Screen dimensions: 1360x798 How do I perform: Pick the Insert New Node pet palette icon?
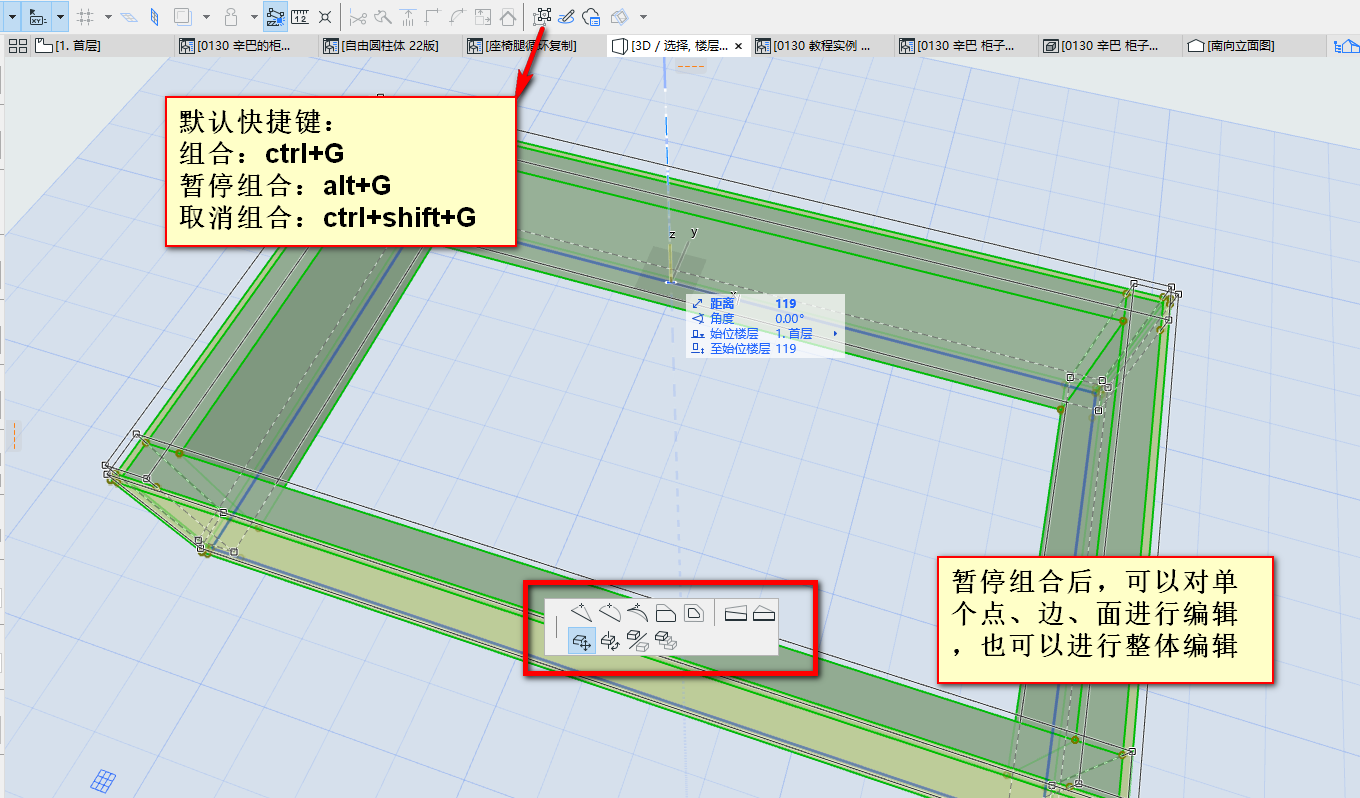(580, 613)
